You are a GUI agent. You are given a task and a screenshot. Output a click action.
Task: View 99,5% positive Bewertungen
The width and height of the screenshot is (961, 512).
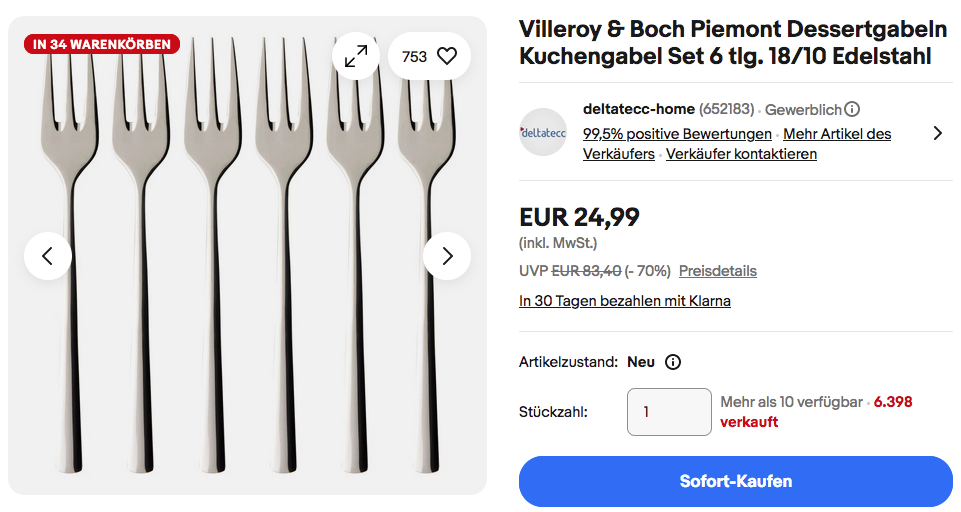[x=677, y=134]
